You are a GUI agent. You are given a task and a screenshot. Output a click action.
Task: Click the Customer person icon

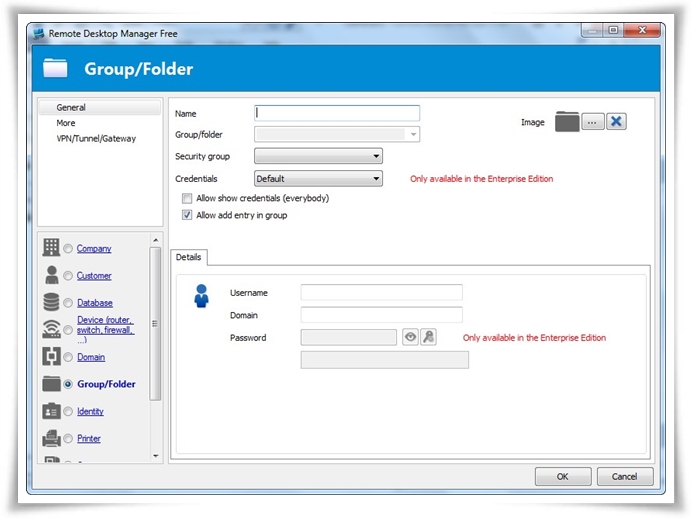[x=52, y=275]
